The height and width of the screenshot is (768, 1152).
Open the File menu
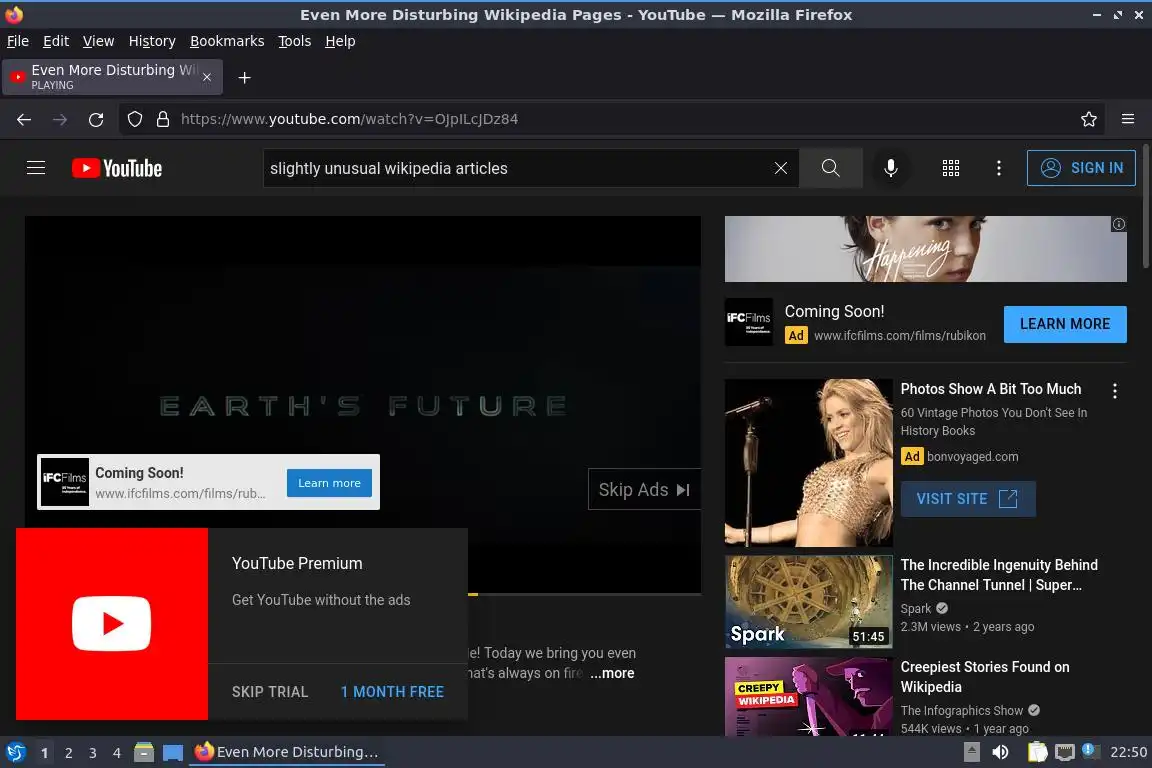click(18, 41)
